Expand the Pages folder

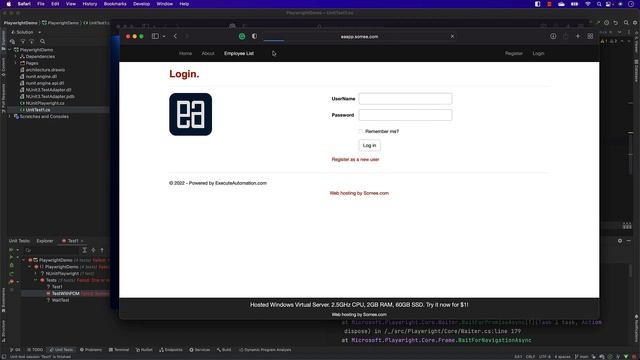click(x=16, y=63)
